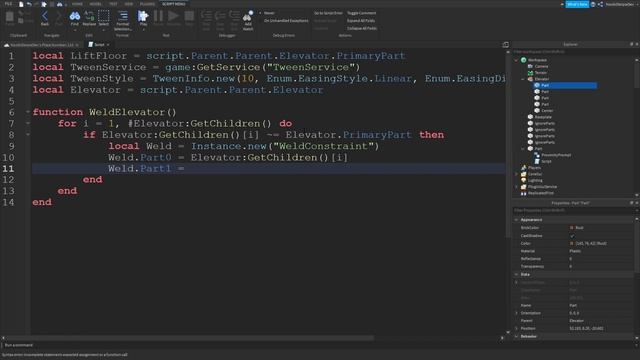The image size is (640, 360).
Task: Click Collapse All Folds
Action: pyautogui.click(x=362, y=29)
